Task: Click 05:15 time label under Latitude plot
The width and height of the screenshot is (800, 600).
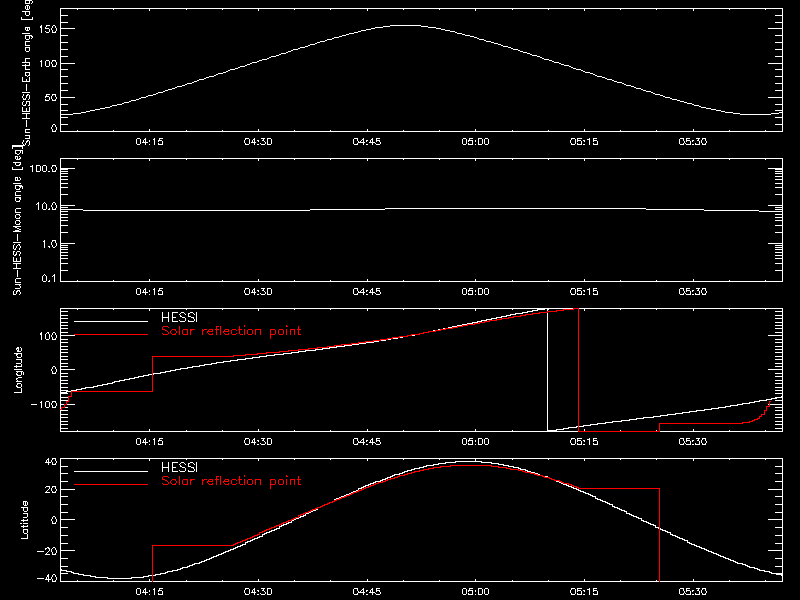Action: tap(584, 592)
